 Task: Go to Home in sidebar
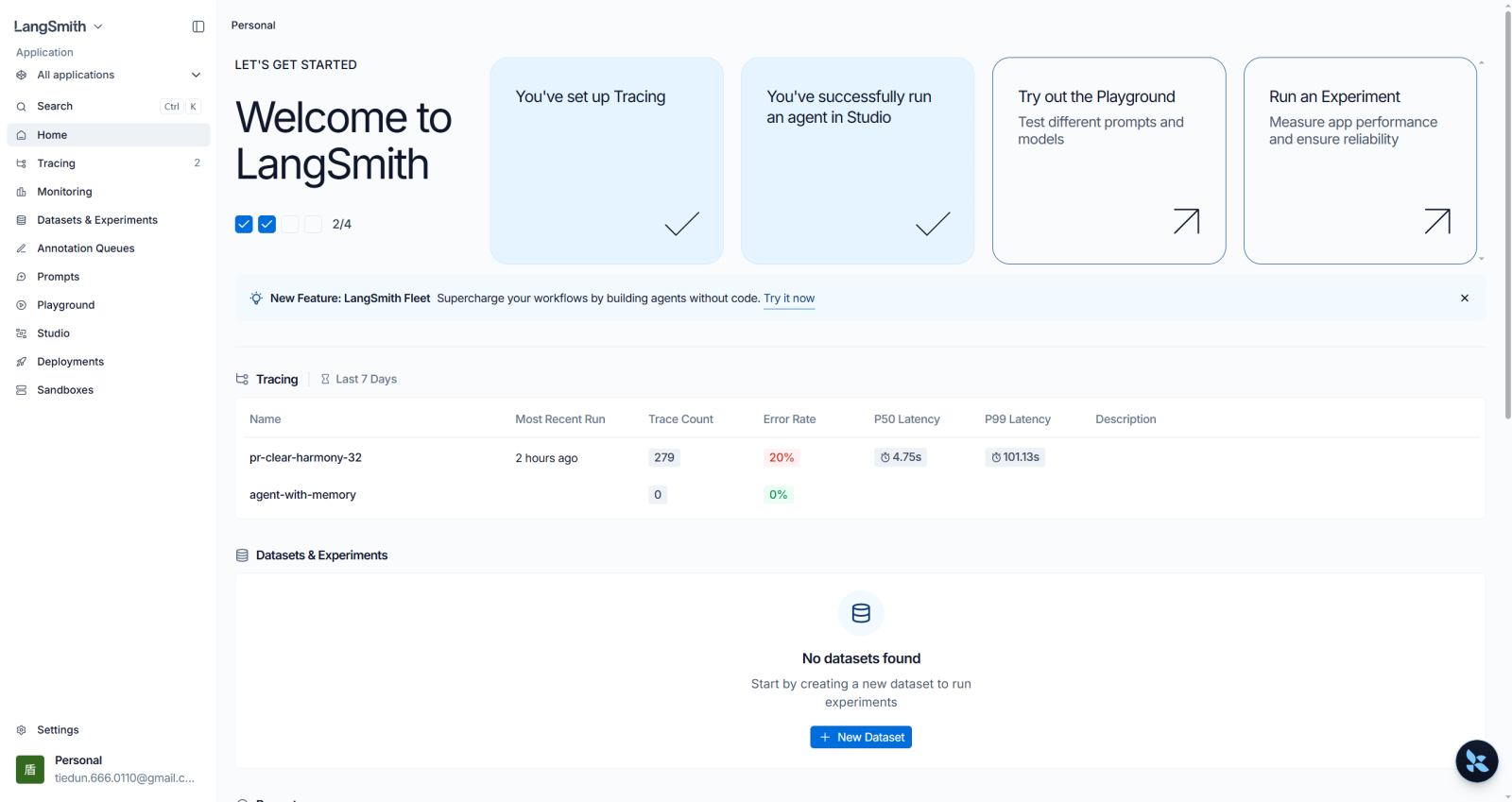pyautogui.click(x=109, y=135)
